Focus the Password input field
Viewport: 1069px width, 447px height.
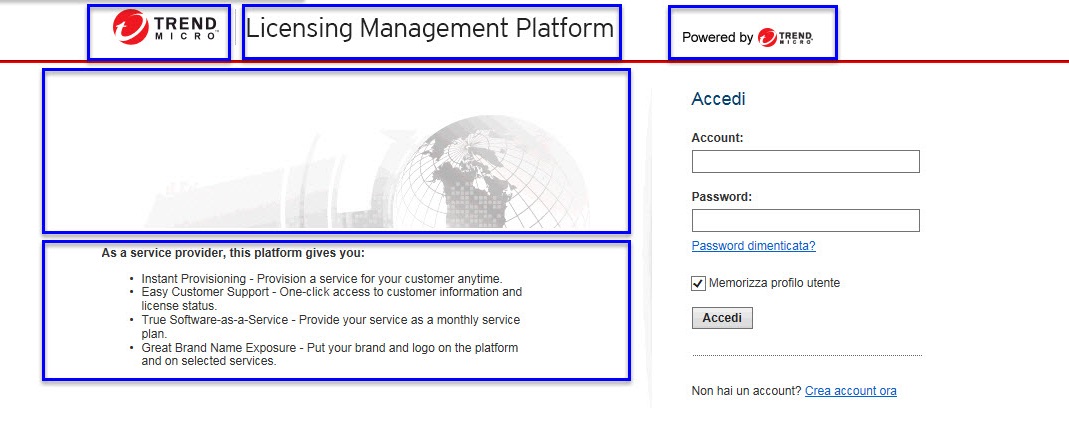pyautogui.click(x=805, y=221)
